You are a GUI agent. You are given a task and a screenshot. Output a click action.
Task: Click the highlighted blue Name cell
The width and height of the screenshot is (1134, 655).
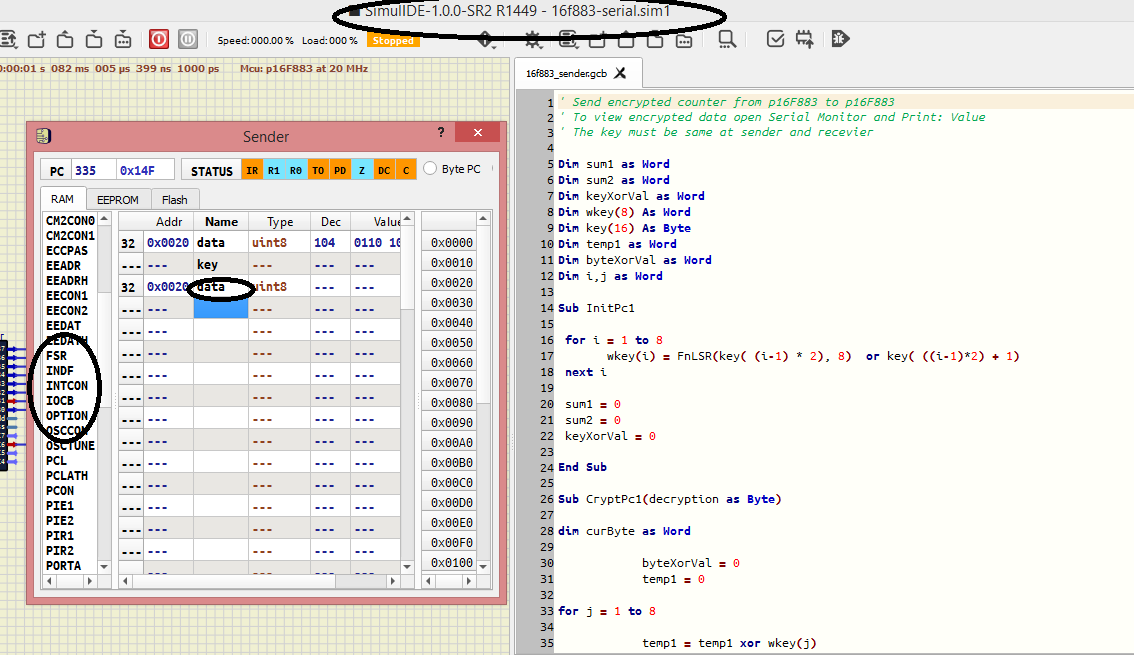219,309
